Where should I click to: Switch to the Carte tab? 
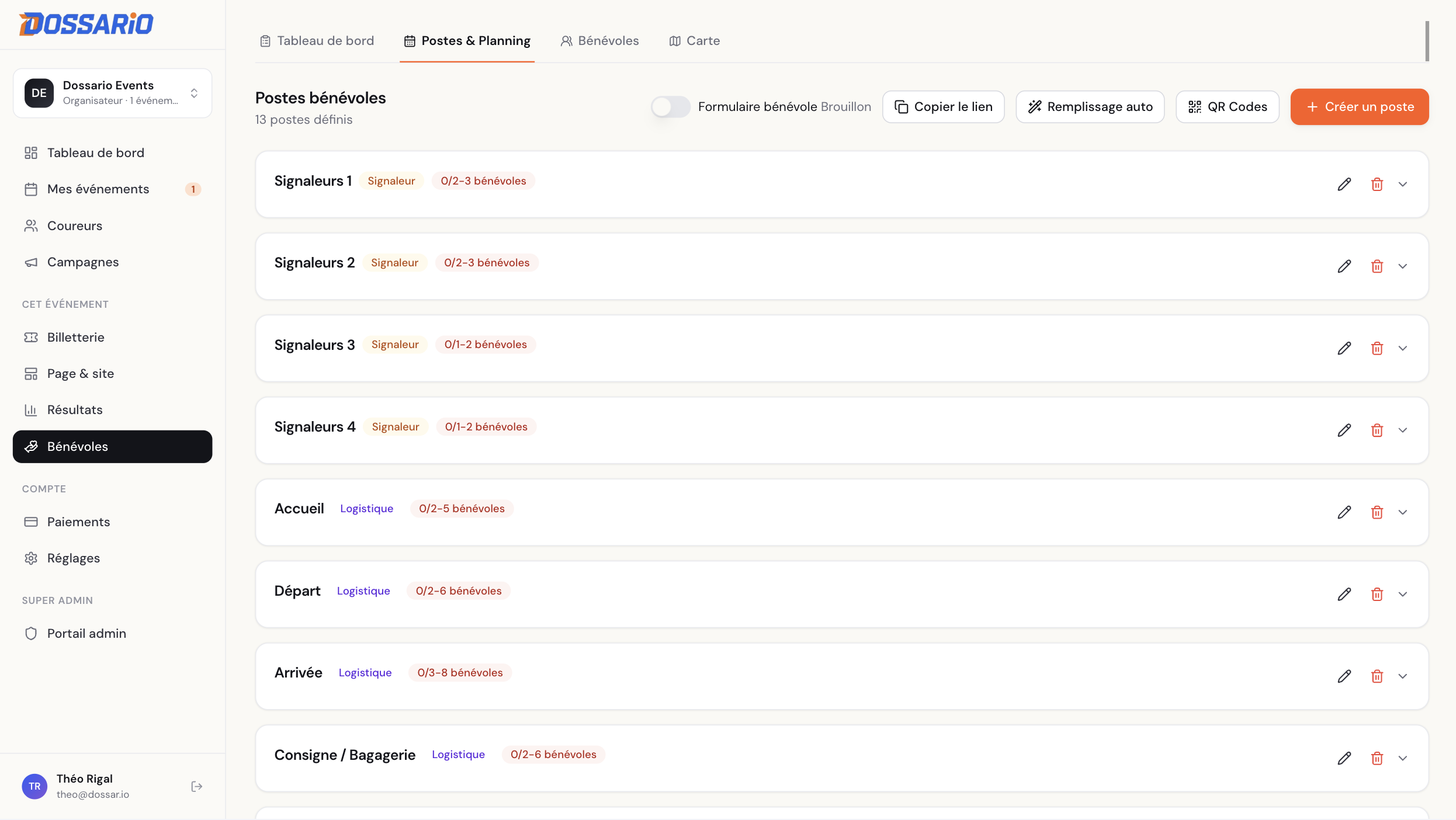695,41
